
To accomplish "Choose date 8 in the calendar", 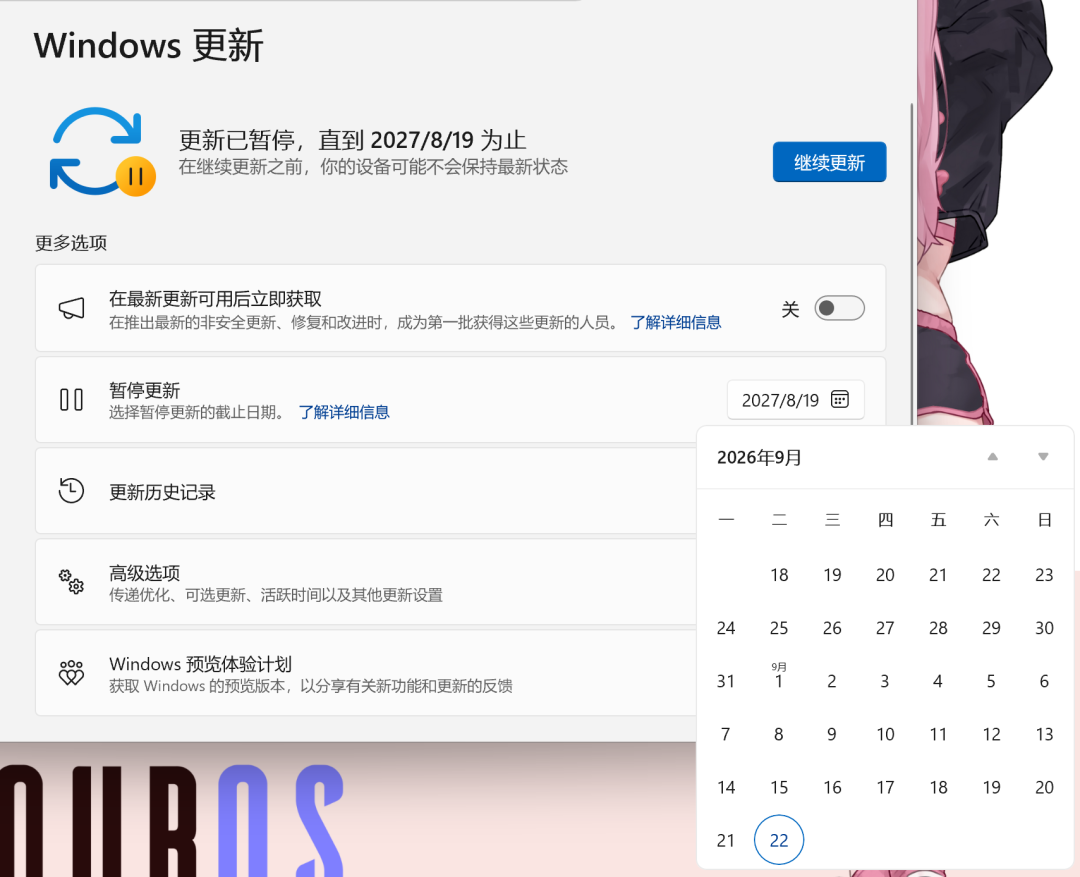I will point(779,734).
